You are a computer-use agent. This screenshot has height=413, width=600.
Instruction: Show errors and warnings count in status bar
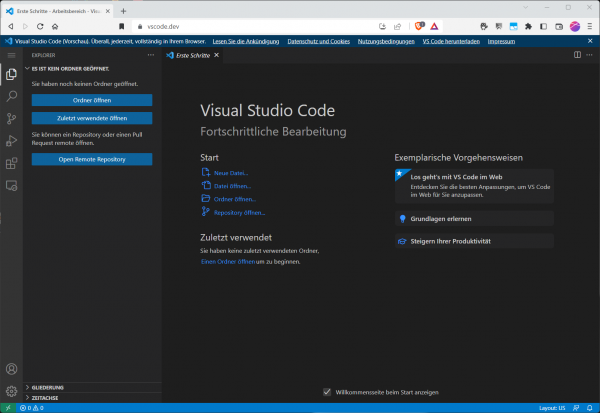coord(32,408)
